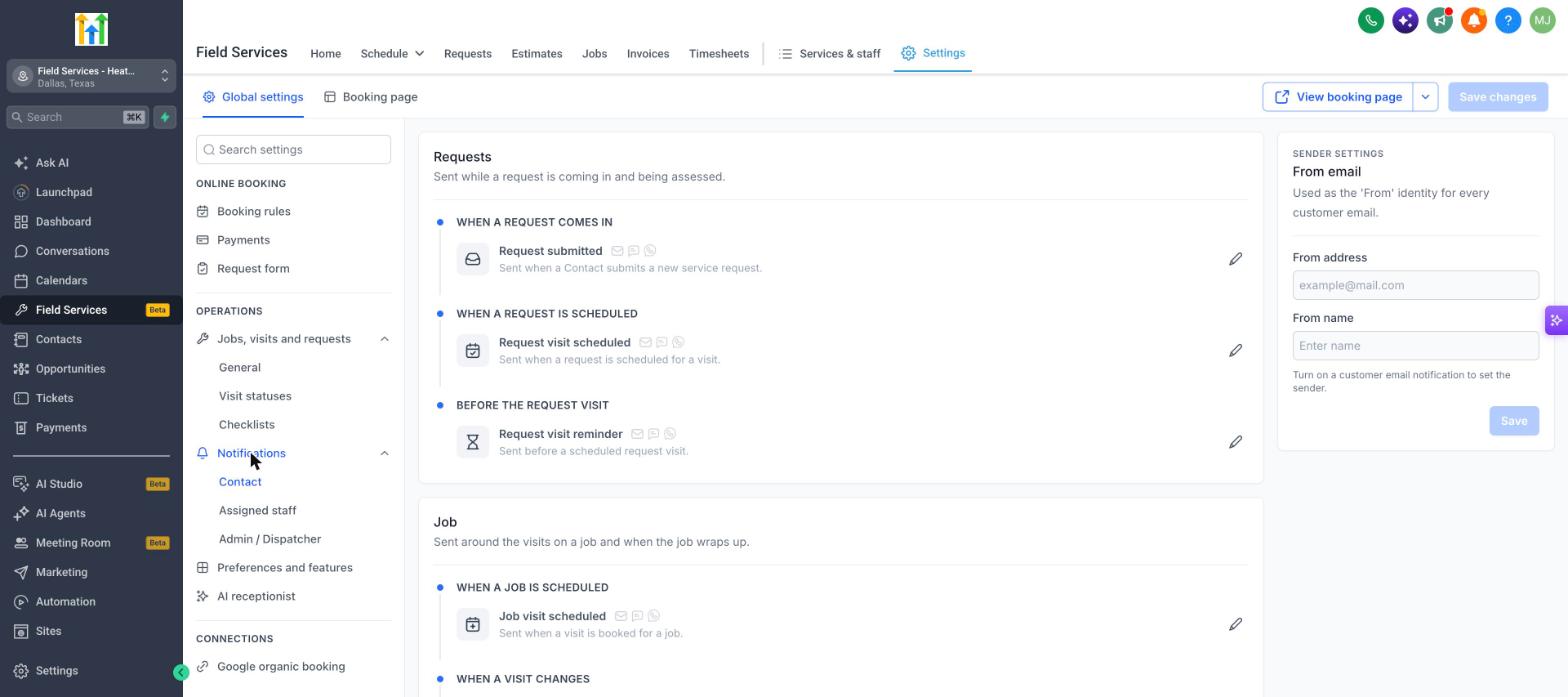Open the purple AI sparkle icon in header
The image size is (1568, 697).
pos(1405,20)
